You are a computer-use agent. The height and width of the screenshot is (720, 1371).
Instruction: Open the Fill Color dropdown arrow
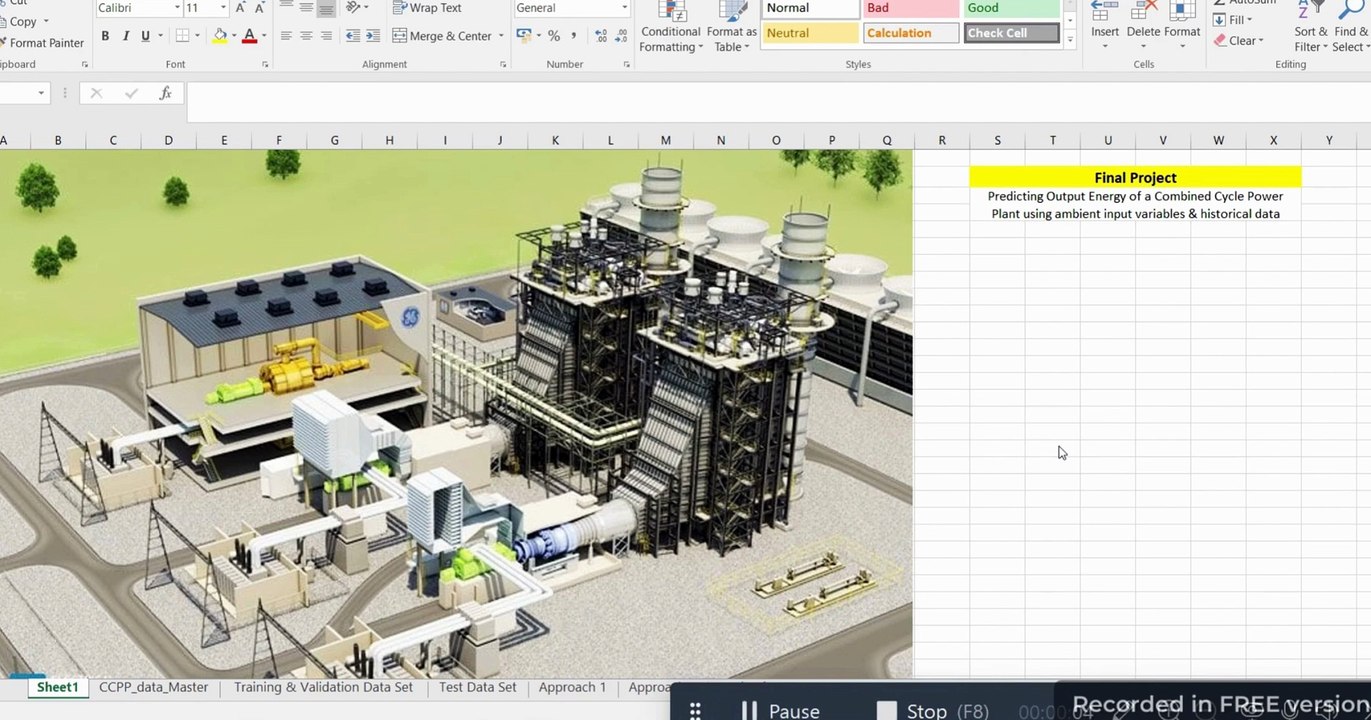[234, 36]
